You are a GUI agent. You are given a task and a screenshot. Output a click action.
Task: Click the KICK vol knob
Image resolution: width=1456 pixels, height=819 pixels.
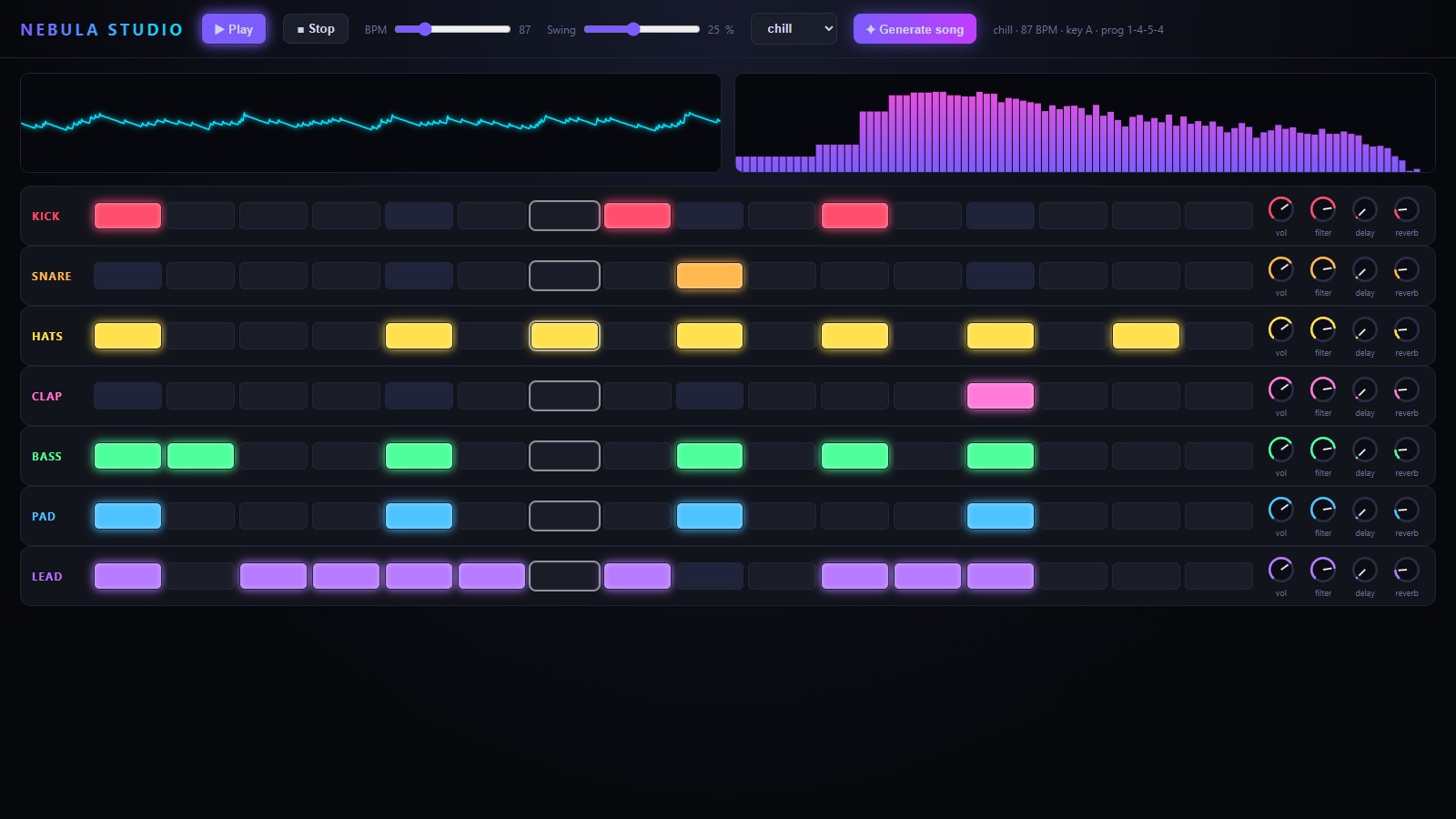1280,209
